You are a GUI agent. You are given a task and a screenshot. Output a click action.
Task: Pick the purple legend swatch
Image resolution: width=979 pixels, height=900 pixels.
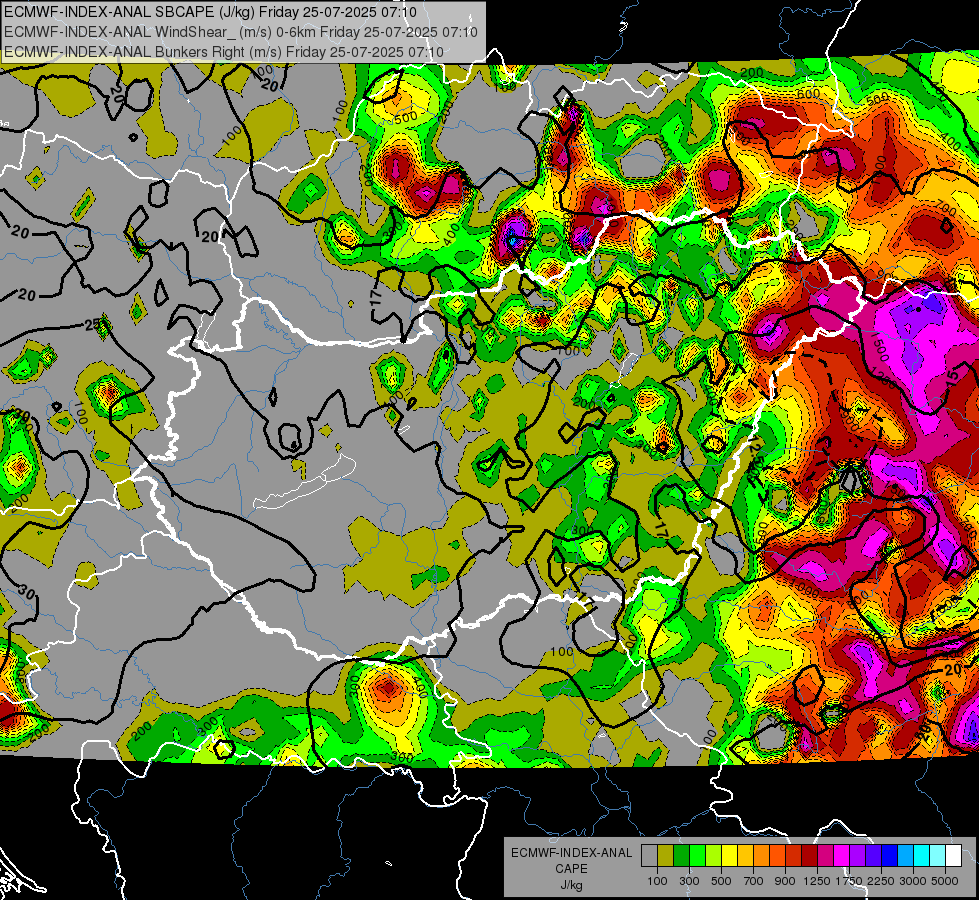click(858, 856)
